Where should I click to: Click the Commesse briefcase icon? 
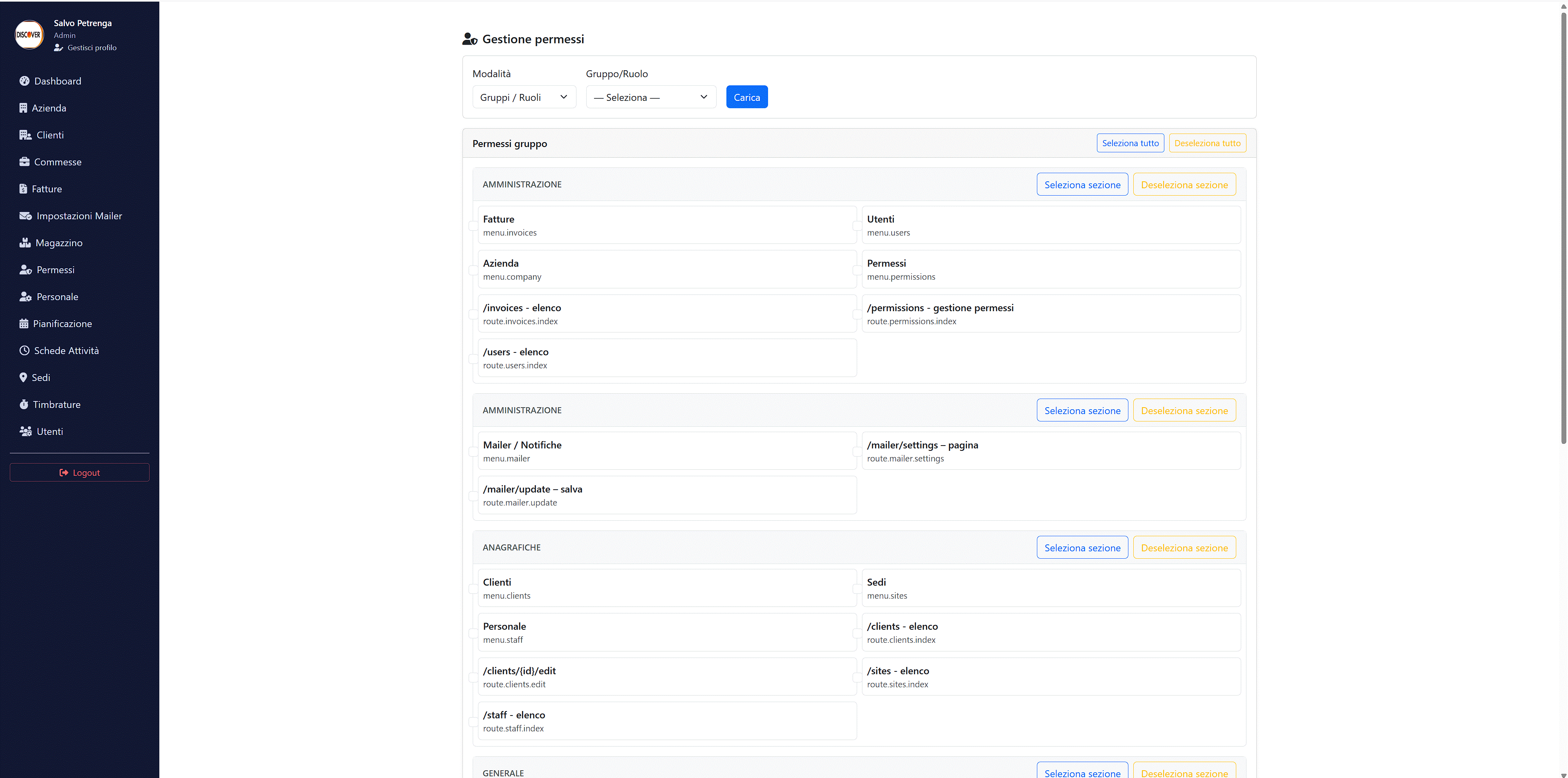point(25,162)
